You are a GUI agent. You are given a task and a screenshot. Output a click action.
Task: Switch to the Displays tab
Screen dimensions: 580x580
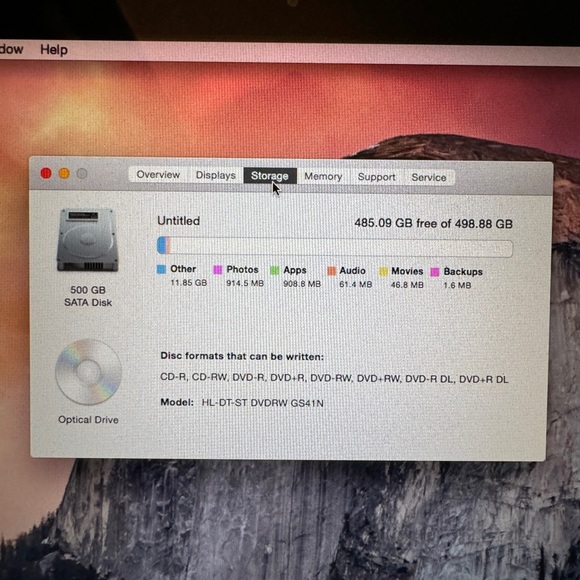pos(216,175)
